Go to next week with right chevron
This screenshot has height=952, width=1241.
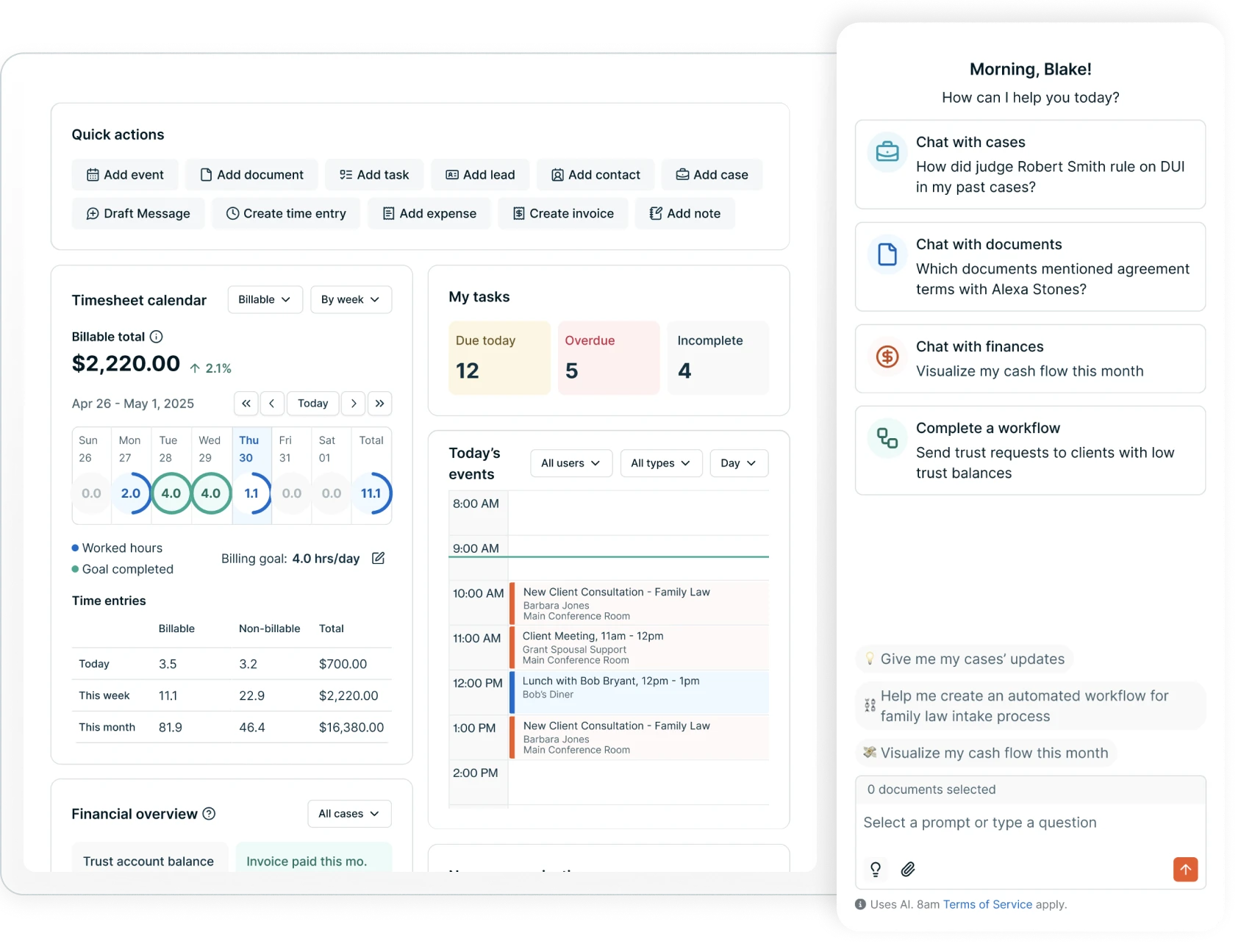coord(354,404)
